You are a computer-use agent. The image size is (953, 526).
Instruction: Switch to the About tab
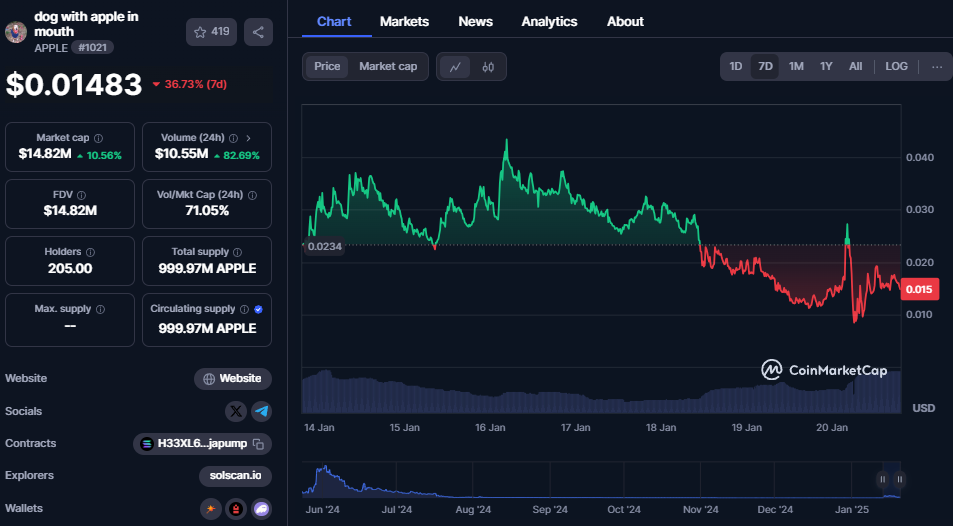pos(625,21)
